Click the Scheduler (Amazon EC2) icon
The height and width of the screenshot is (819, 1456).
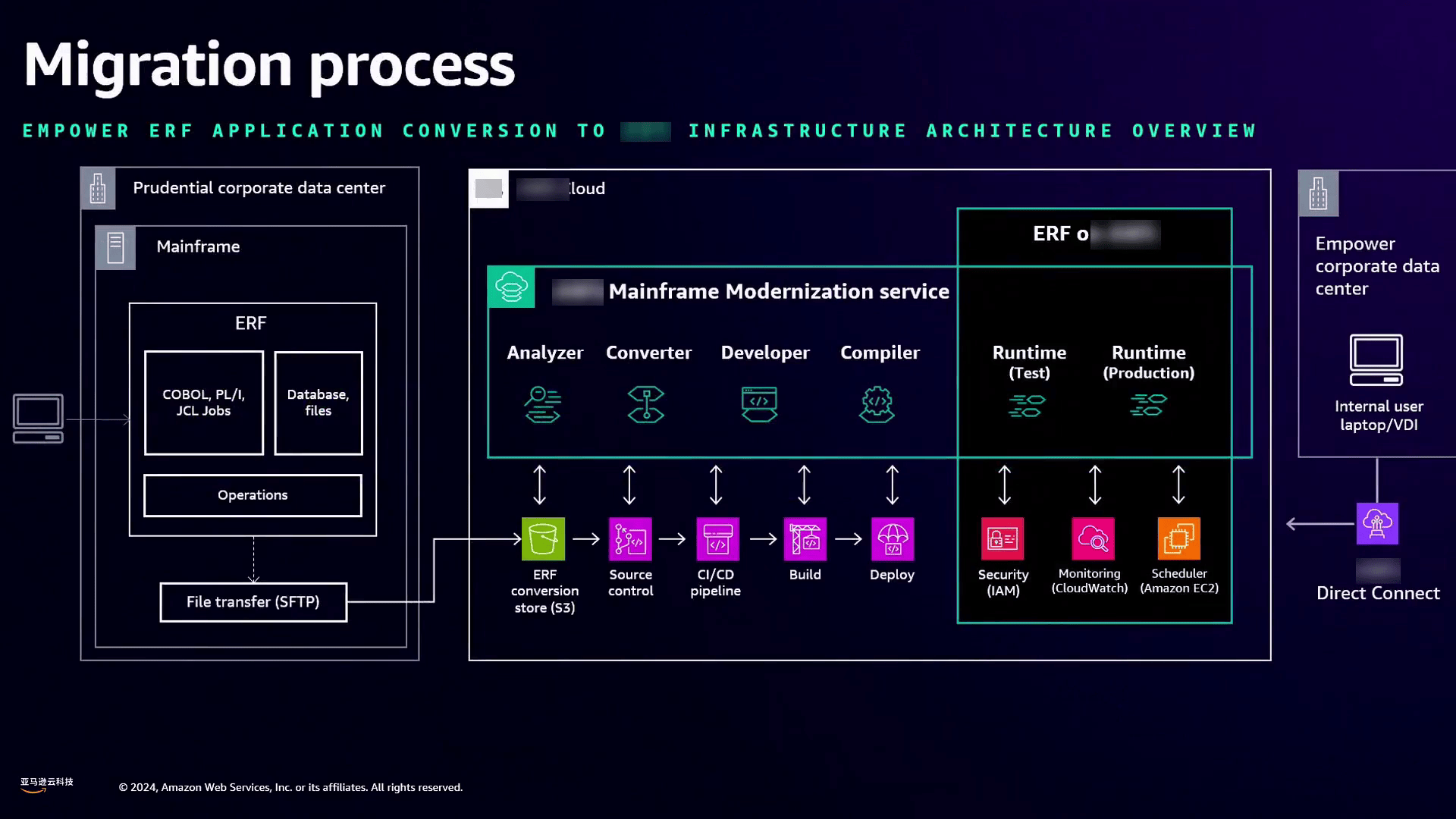pyautogui.click(x=1179, y=539)
